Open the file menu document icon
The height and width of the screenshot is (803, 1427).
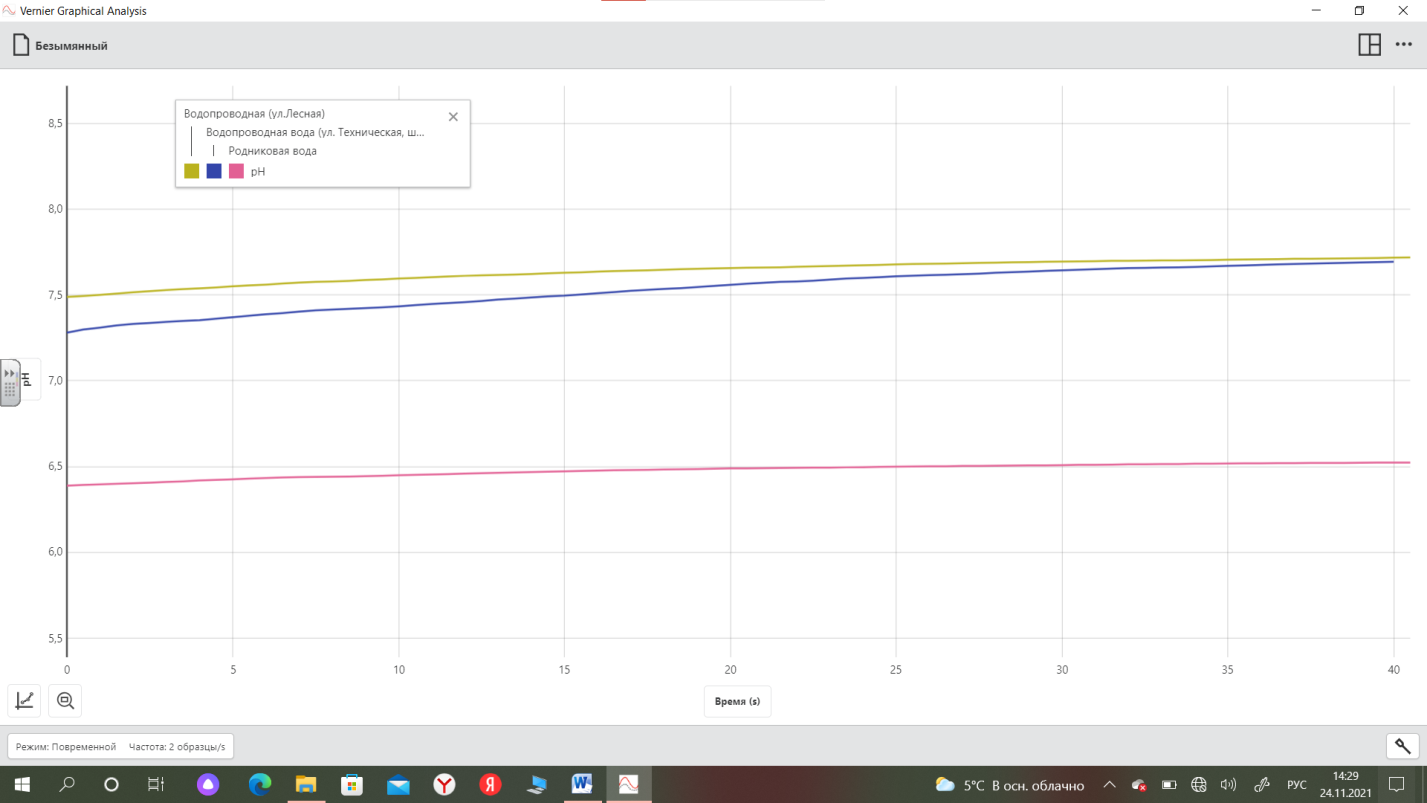pyautogui.click(x=21, y=45)
